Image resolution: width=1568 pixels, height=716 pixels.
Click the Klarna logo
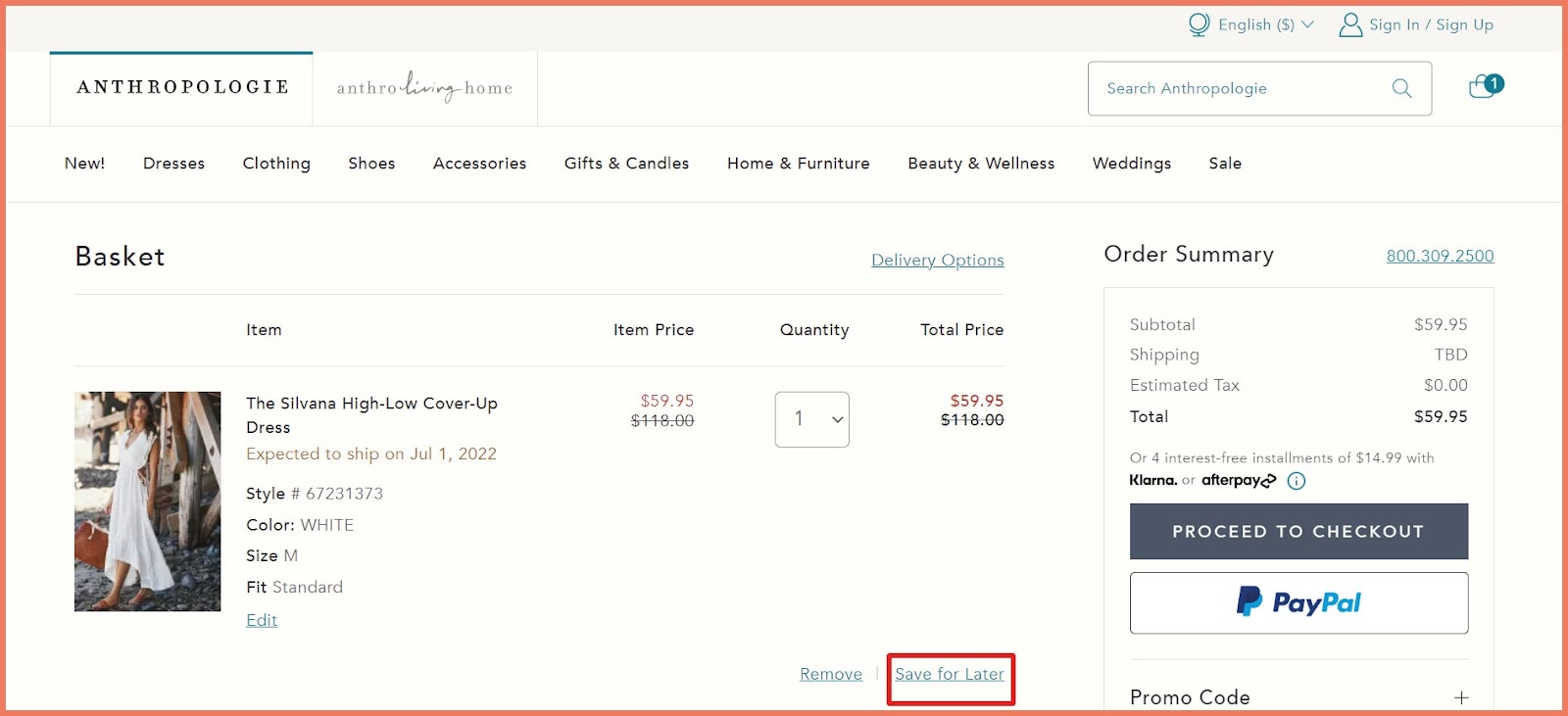[x=1152, y=480]
